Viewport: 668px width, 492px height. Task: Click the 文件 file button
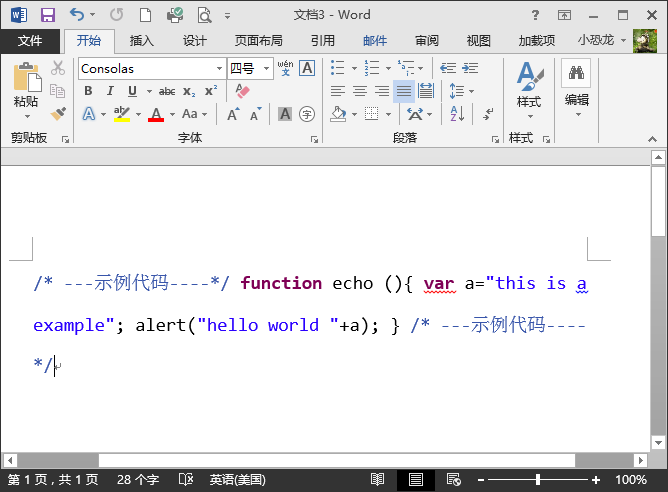coord(30,41)
